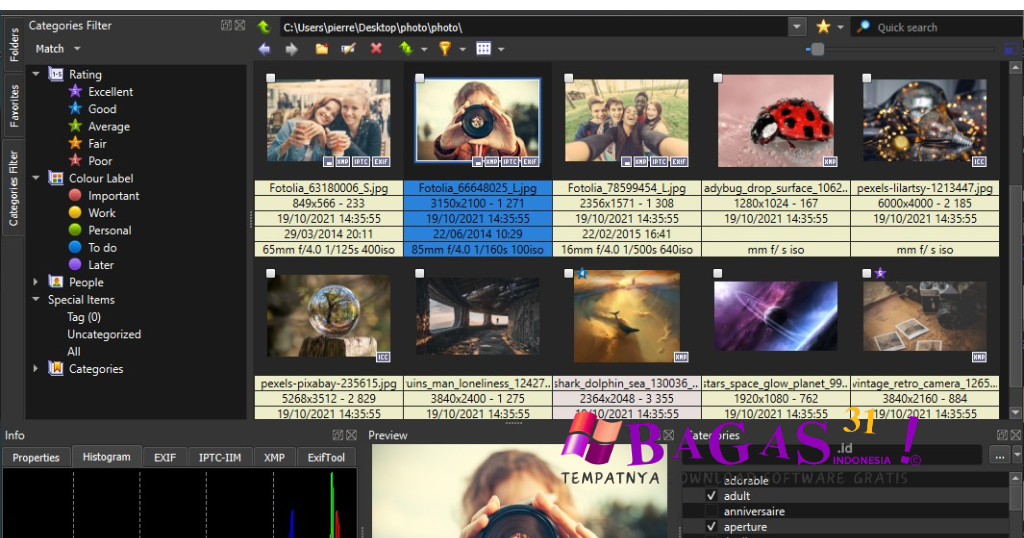Select the Good rating star
The width and height of the screenshot is (1024, 538).
tap(76, 108)
